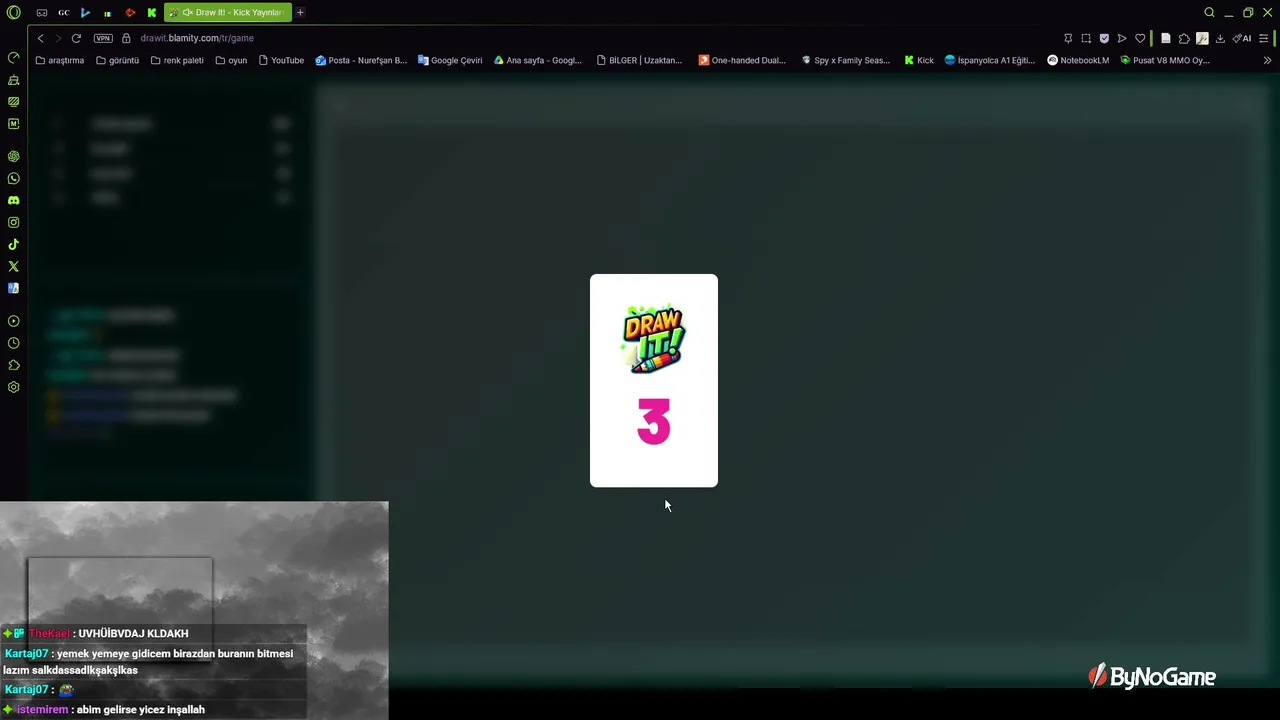This screenshot has height=720, width=1280.
Task: Open X (Twitter) in the sidebar
Action: pos(14,266)
